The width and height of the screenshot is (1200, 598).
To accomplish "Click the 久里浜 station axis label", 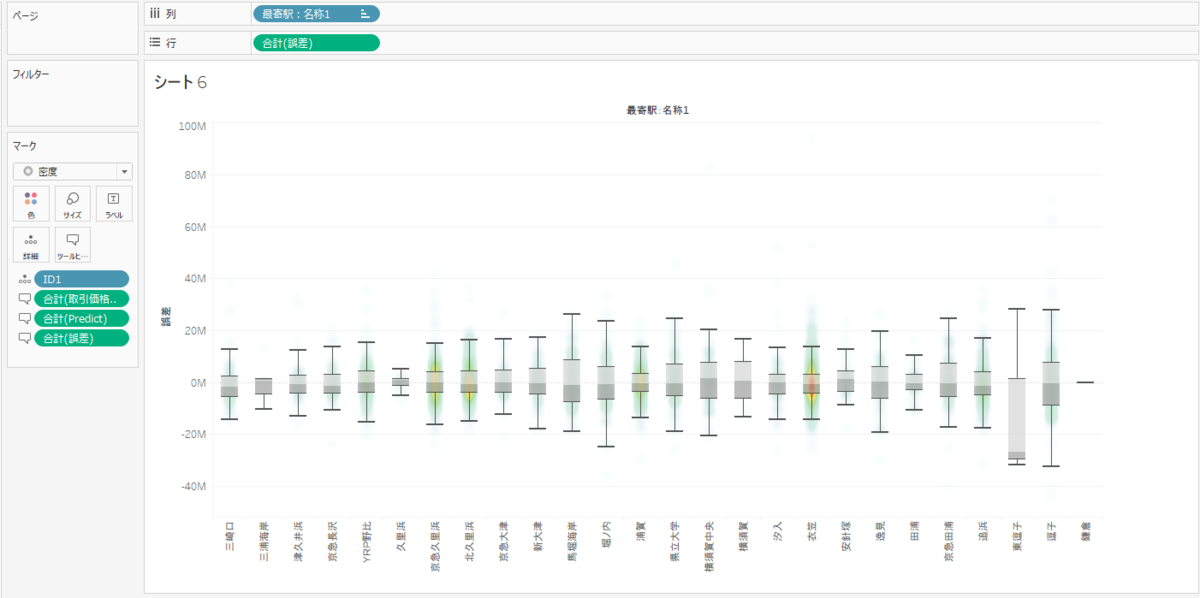I will 400,536.
